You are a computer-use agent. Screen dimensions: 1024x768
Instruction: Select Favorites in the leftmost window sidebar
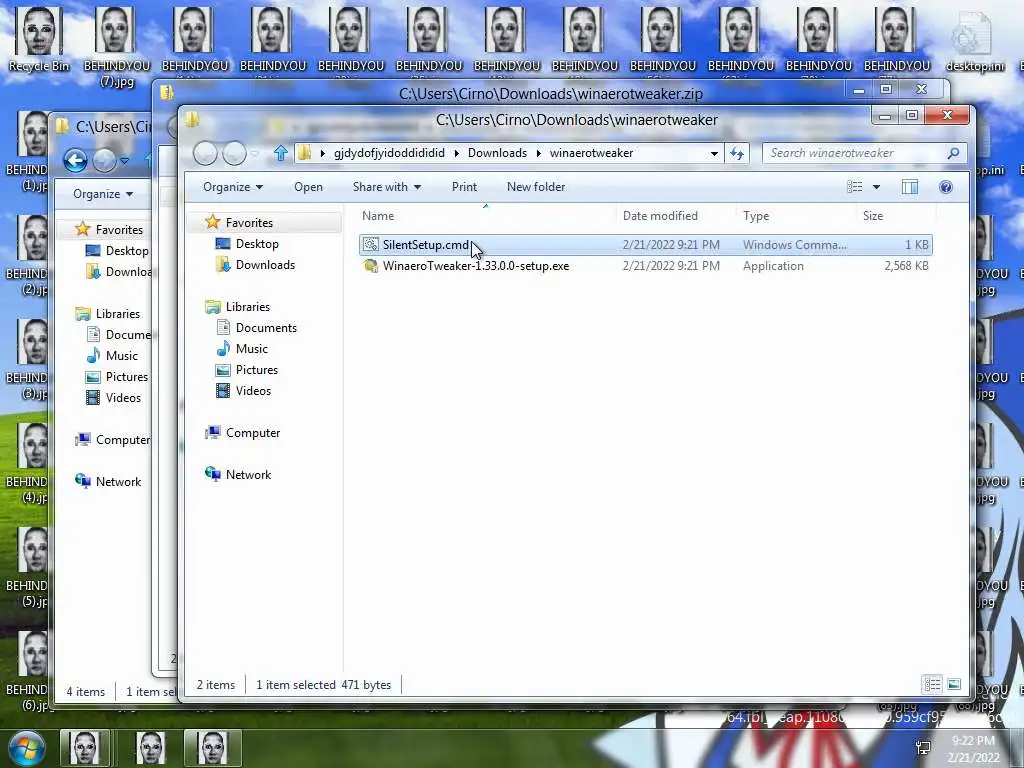click(x=108, y=230)
